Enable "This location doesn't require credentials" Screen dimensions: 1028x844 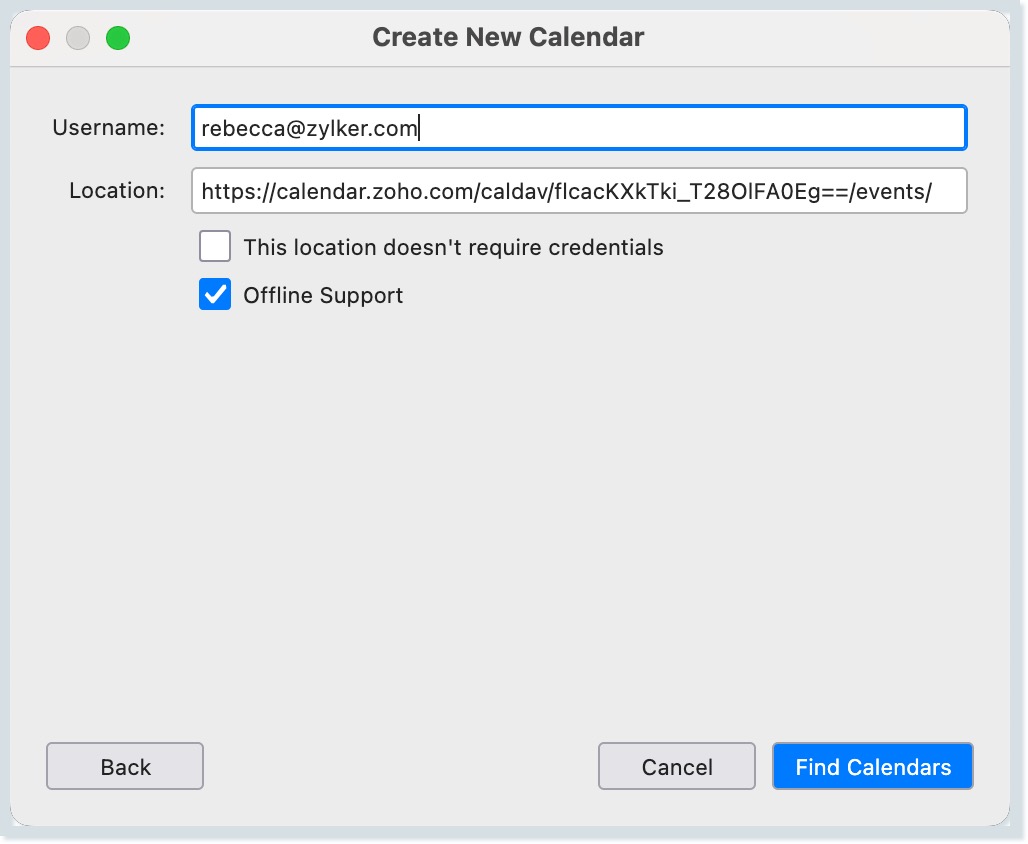click(215, 246)
